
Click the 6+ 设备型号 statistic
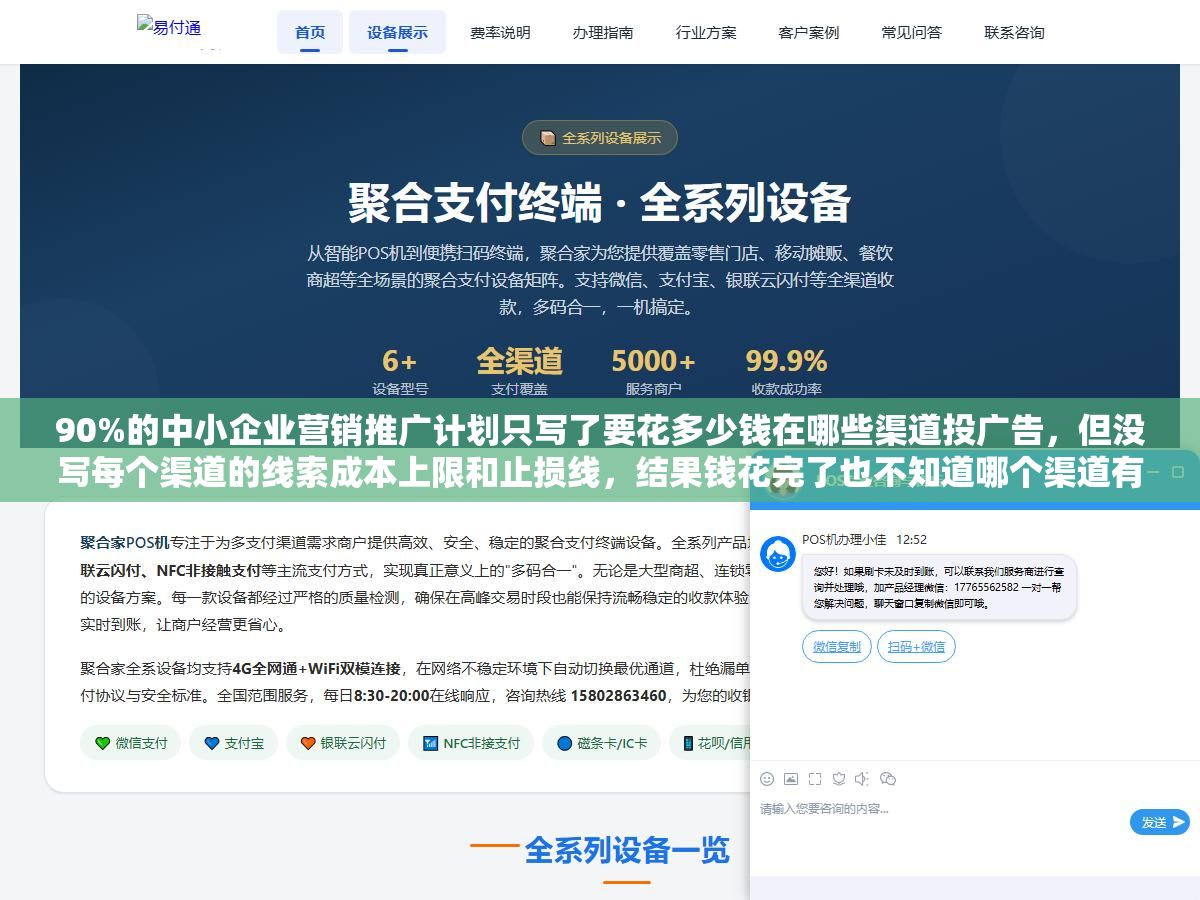pyautogui.click(x=400, y=371)
